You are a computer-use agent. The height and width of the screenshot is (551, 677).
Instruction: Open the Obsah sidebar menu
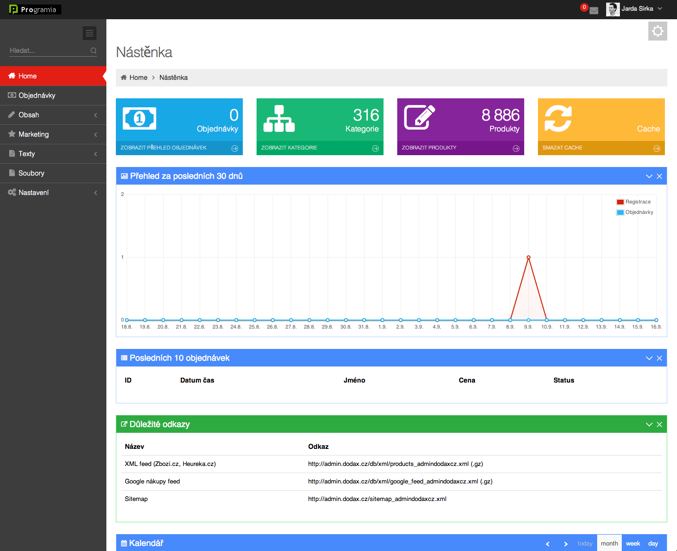tap(53, 115)
